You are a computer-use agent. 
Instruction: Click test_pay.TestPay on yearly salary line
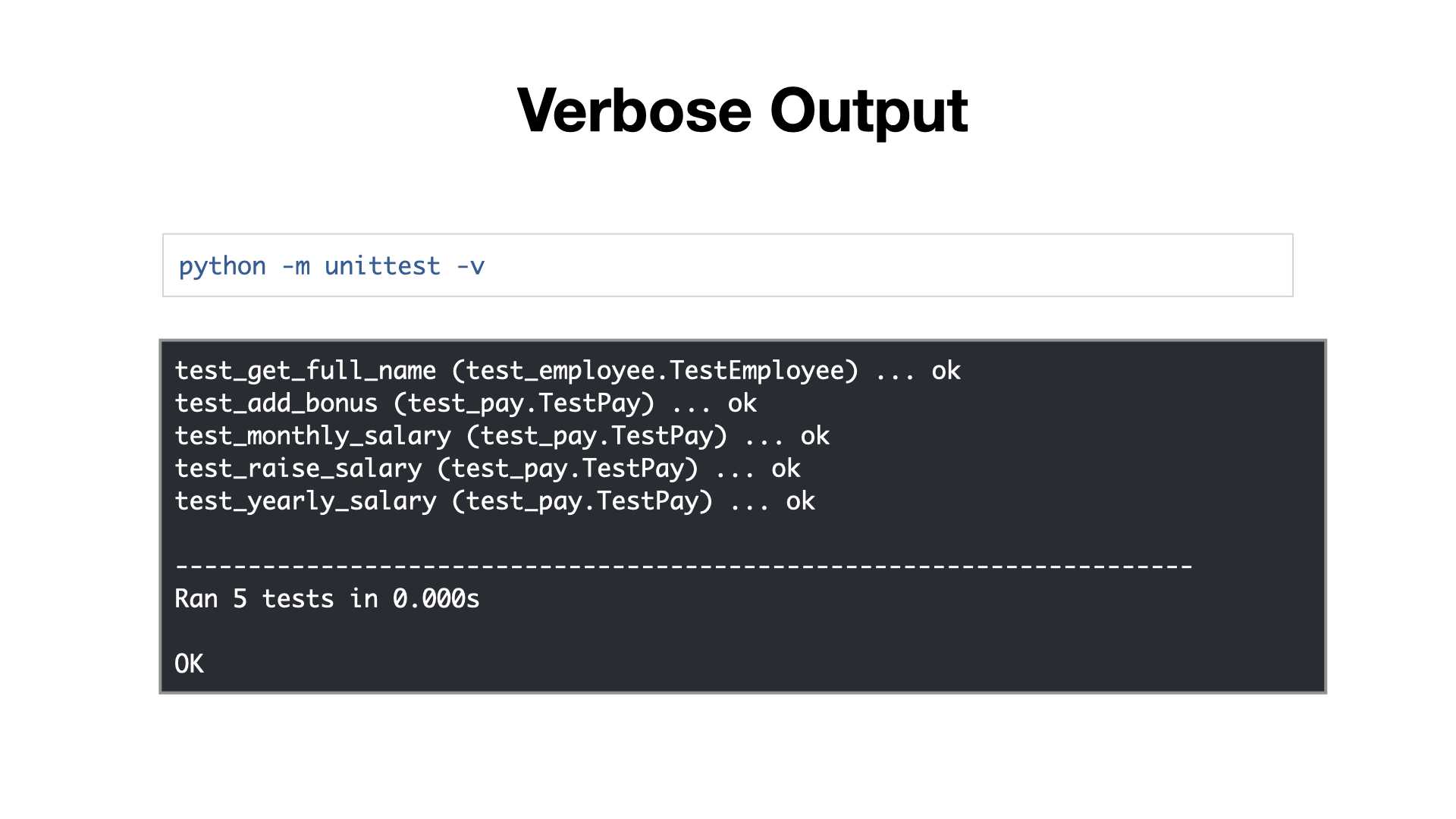582,501
